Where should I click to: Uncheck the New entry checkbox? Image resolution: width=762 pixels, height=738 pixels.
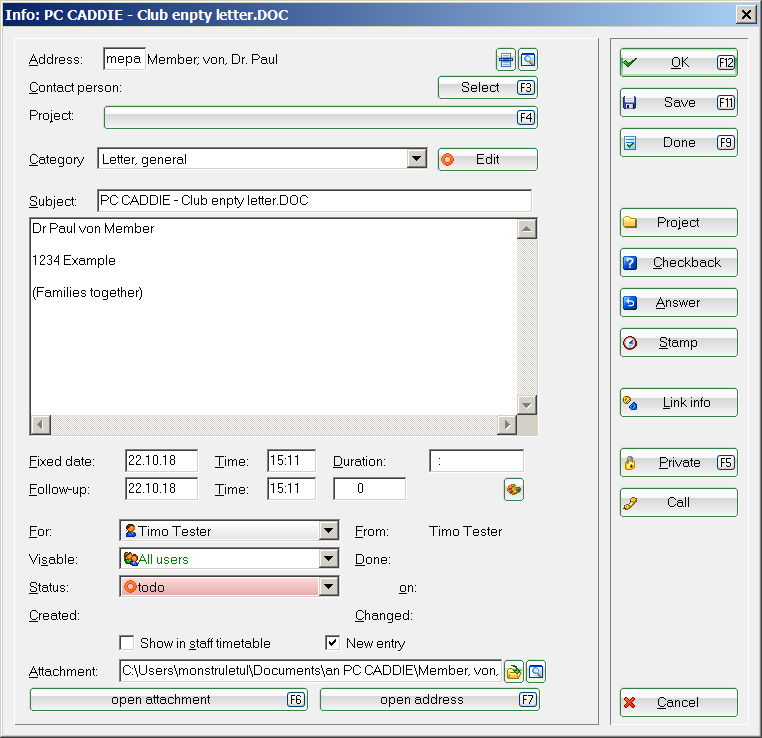[333, 643]
